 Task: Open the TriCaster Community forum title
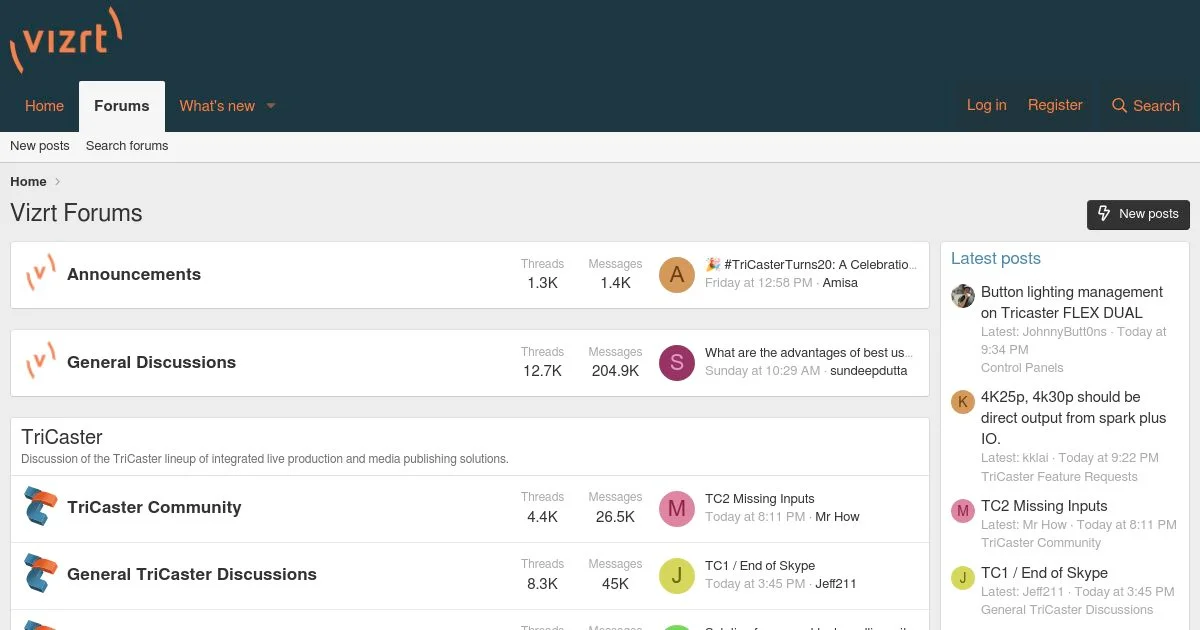tap(154, 507)
